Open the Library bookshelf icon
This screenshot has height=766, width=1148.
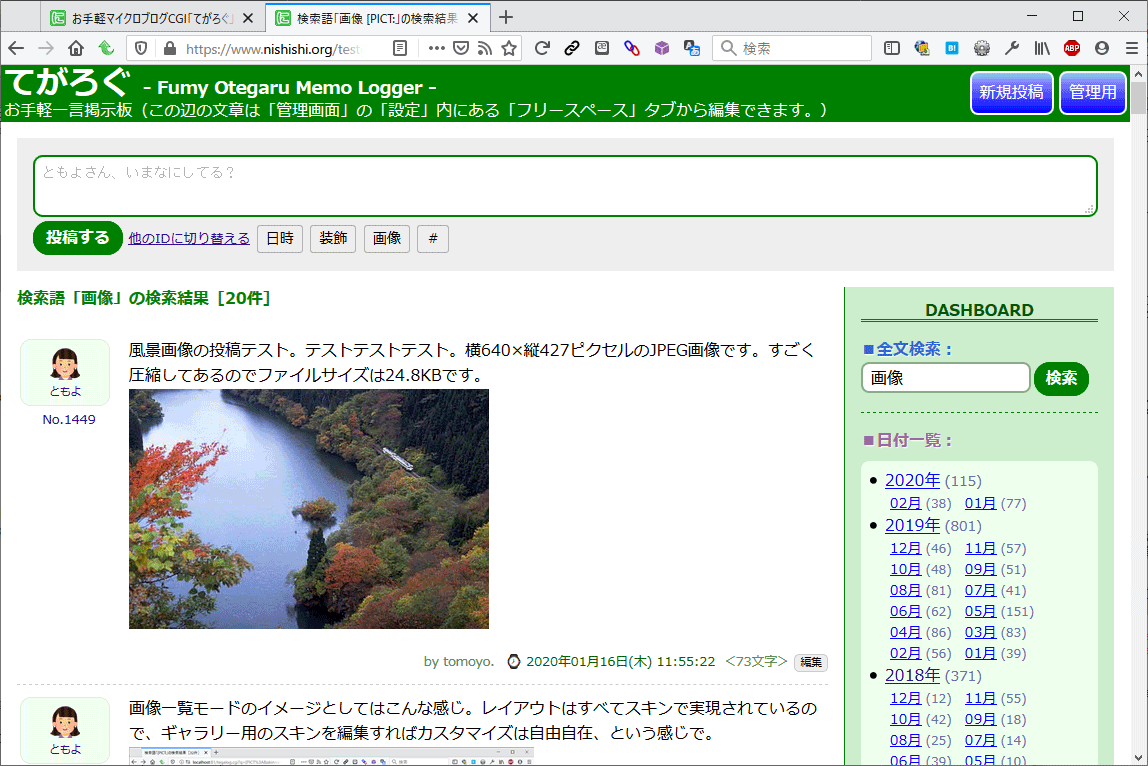point(1042,48)
